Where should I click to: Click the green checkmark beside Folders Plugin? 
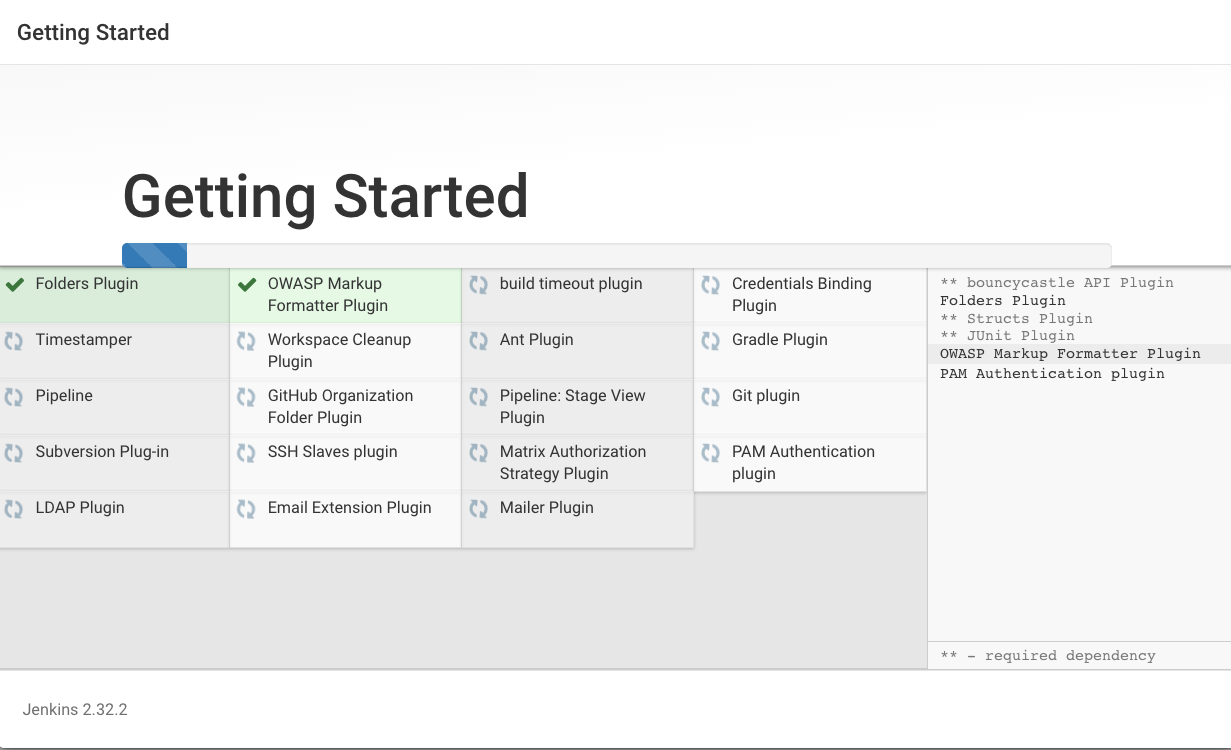click(14, 285)
